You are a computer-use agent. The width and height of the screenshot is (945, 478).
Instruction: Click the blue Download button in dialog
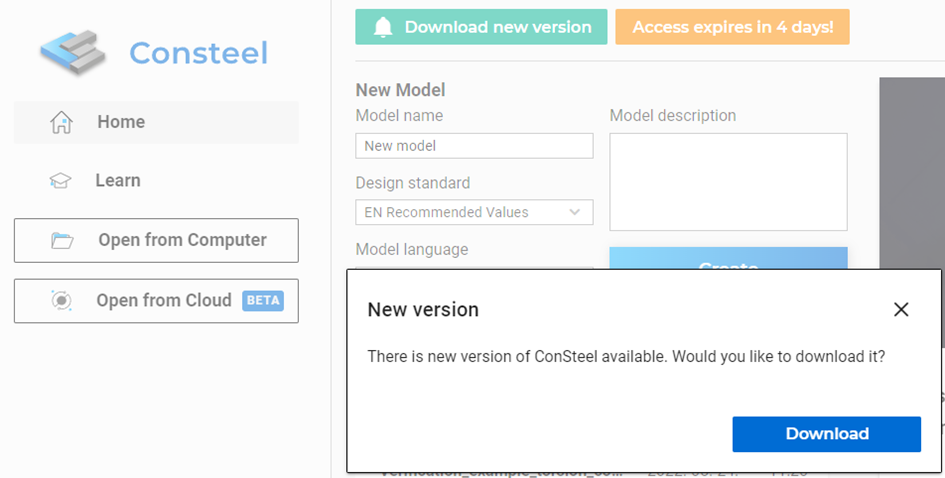click(x=826, y=434)
